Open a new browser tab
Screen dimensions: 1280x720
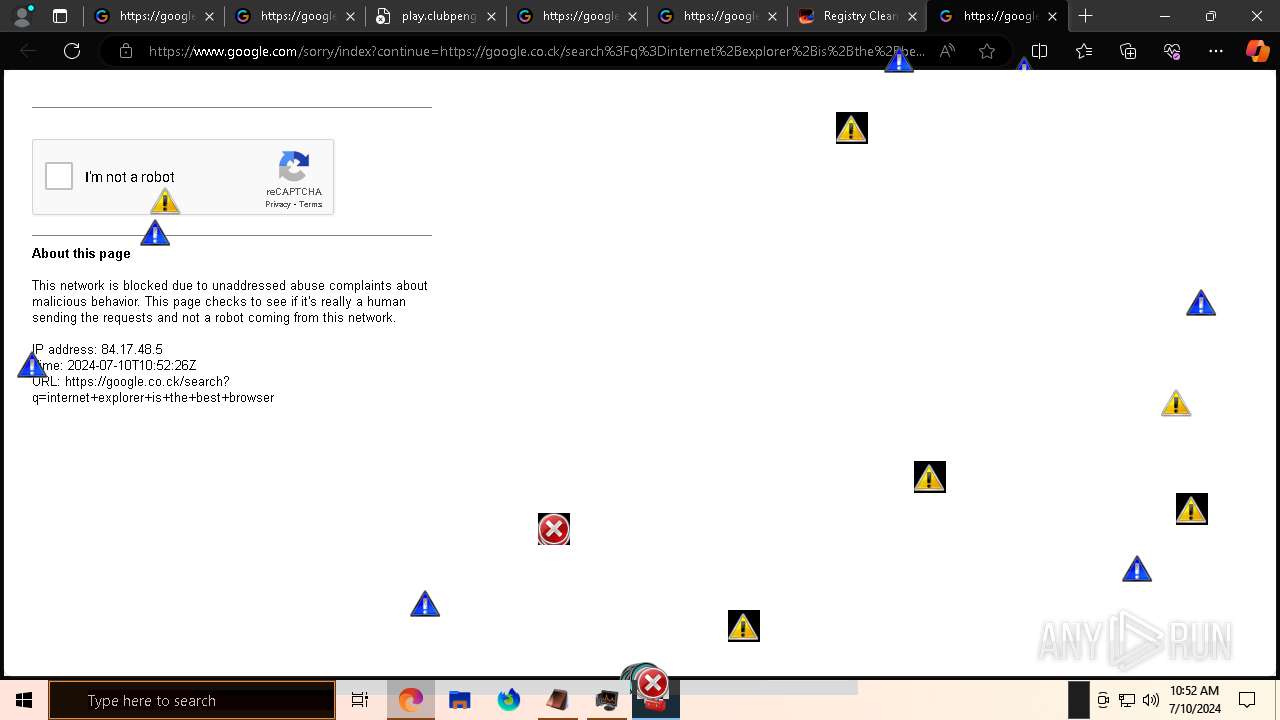click(1085, 16)
